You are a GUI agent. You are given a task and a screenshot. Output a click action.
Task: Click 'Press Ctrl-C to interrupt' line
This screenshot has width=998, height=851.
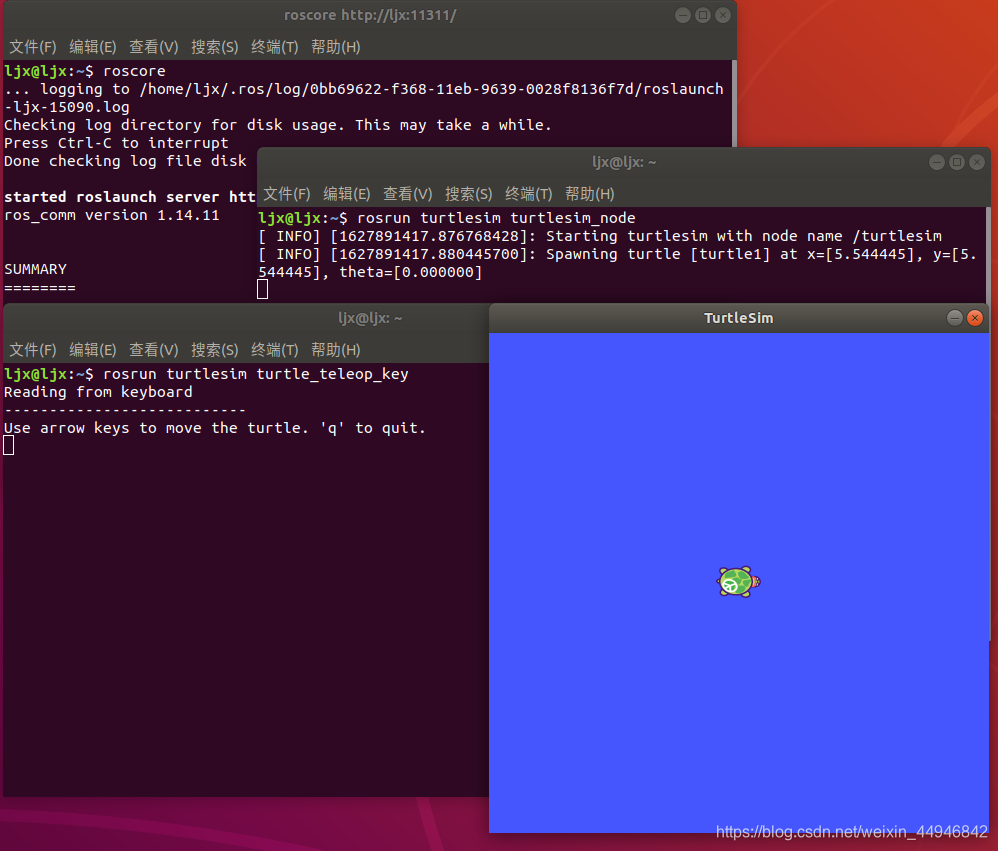click(116, 143)
